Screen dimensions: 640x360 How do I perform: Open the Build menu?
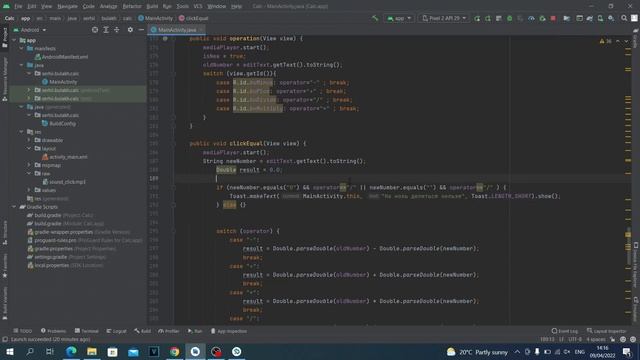point(152,6)
